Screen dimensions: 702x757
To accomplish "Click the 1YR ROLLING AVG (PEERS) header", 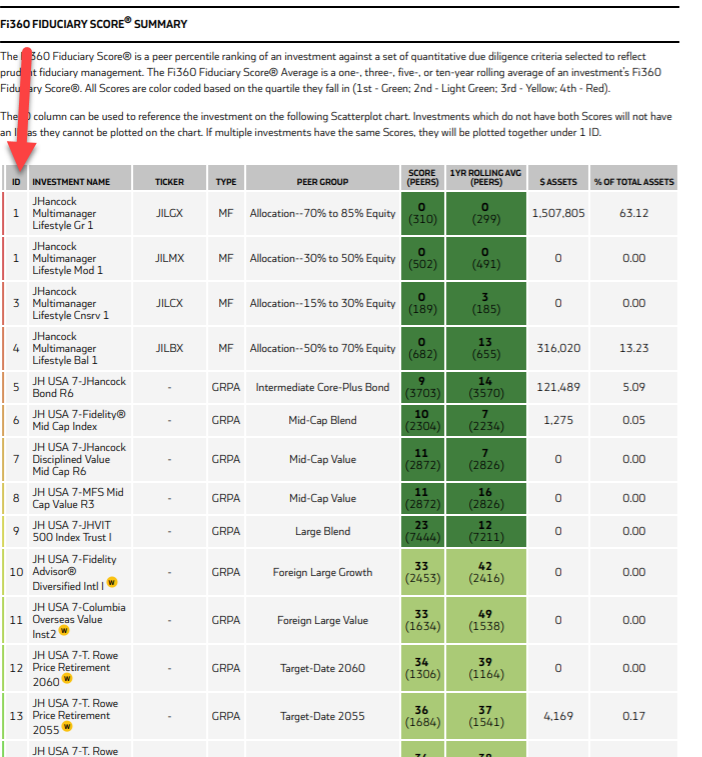I will click(486, 177).
